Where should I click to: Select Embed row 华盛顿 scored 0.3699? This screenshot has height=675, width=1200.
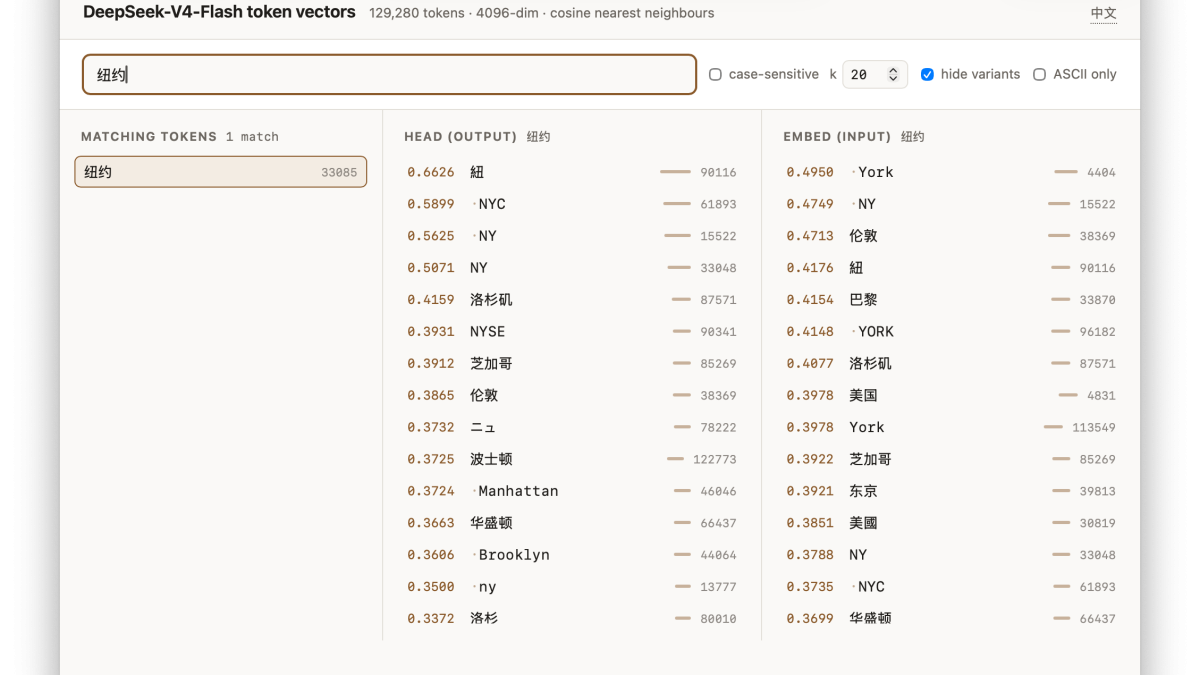(x=951, y=619)
